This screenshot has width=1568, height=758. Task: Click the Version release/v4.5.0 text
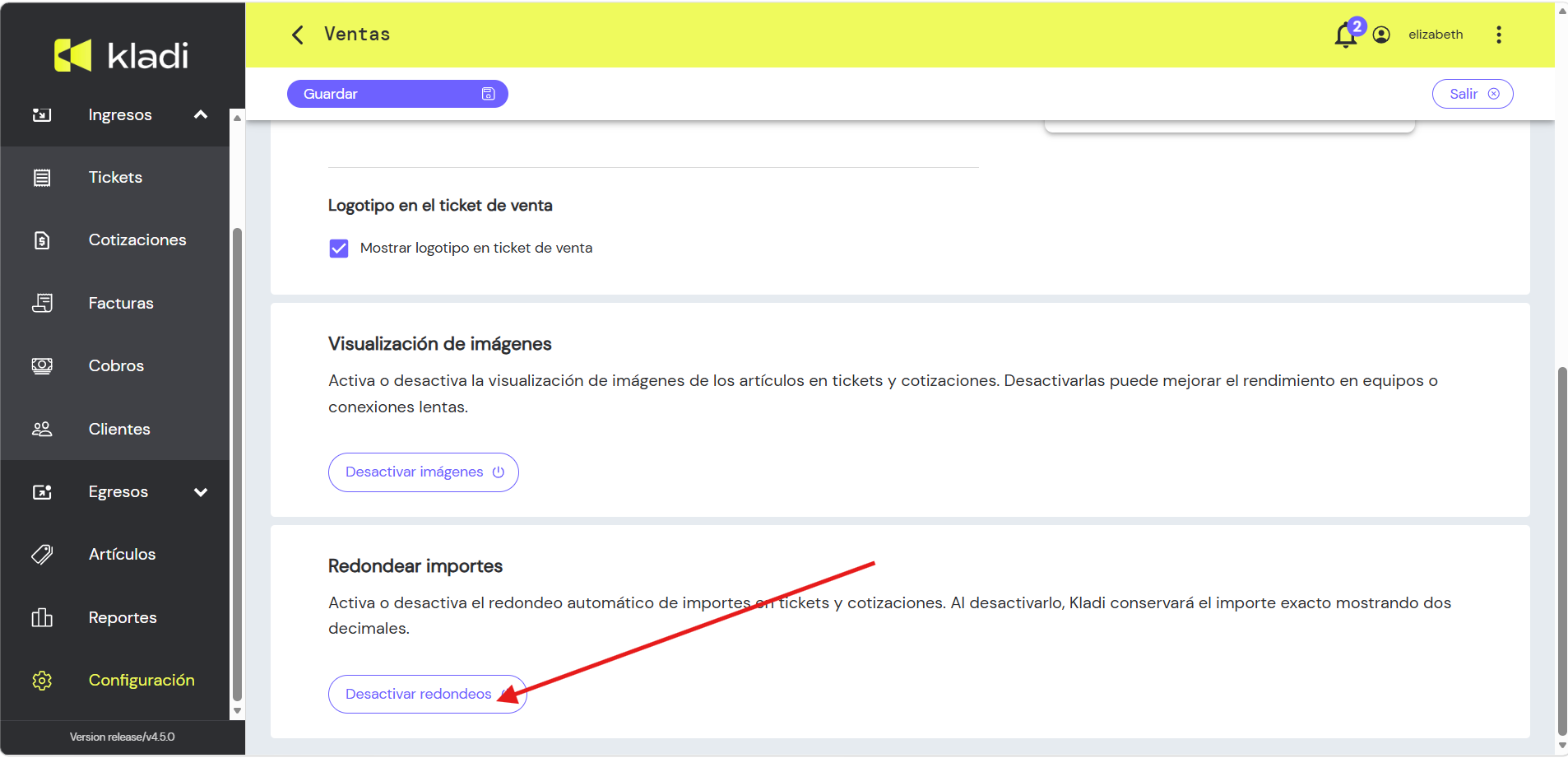click(122, 737)
